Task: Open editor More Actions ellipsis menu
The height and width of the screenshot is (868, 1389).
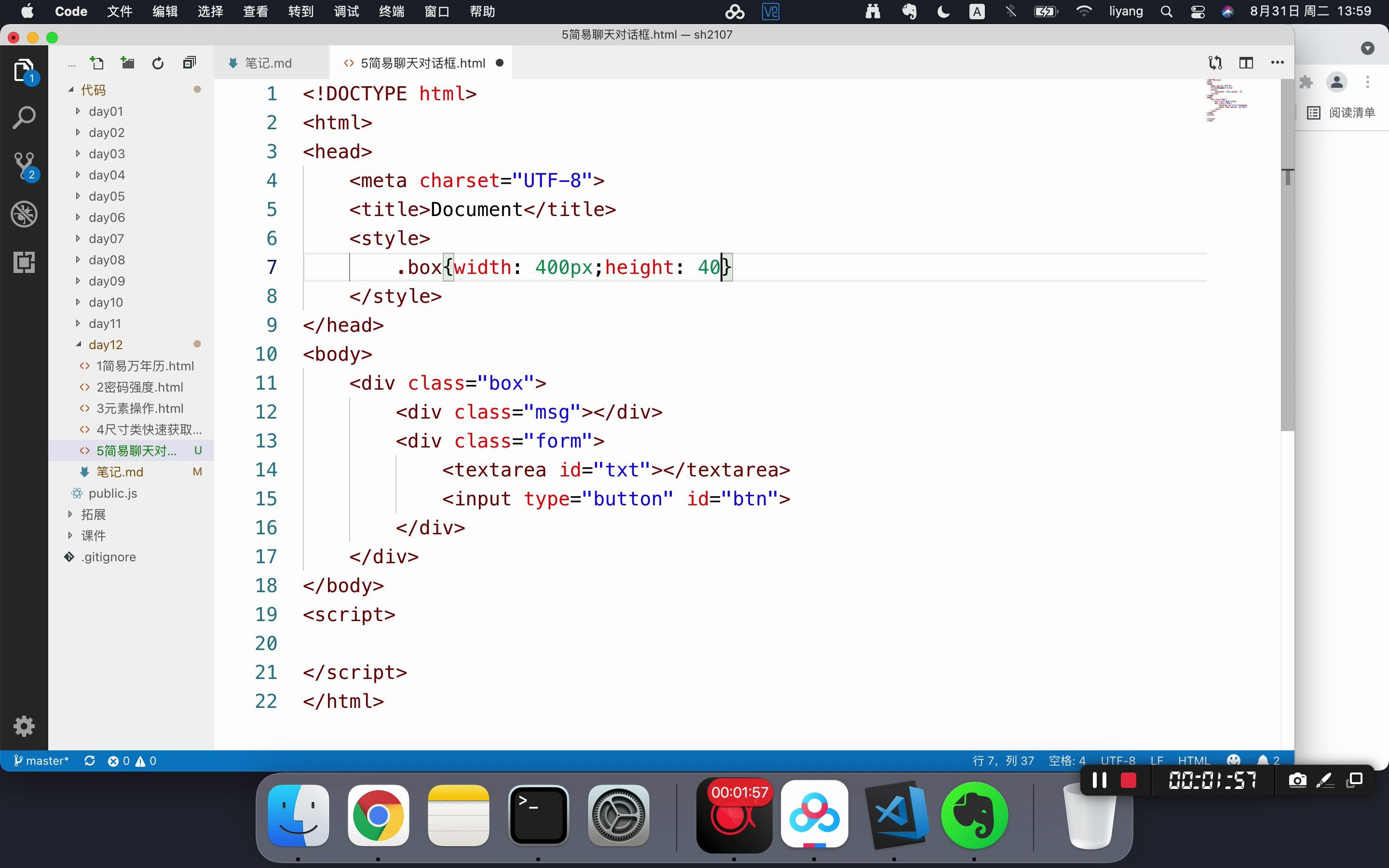Action: [x=1277, y=63]
